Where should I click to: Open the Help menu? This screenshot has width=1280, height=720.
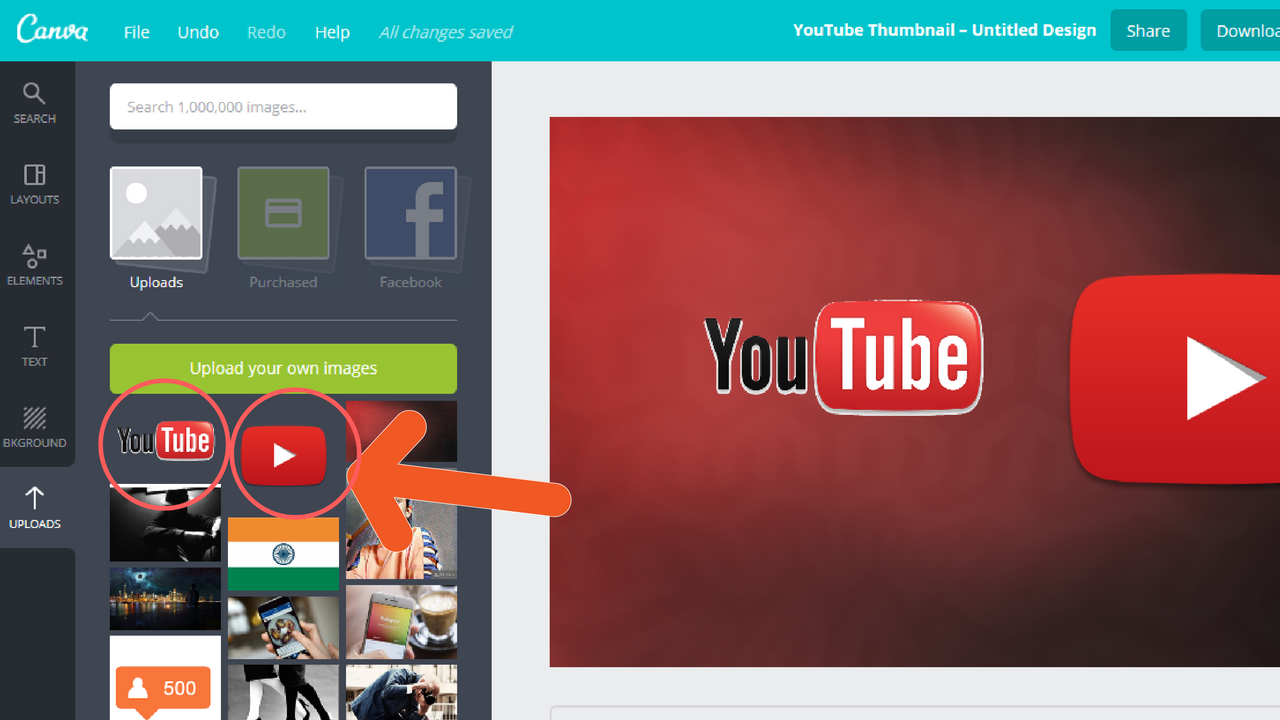point(332,32)
